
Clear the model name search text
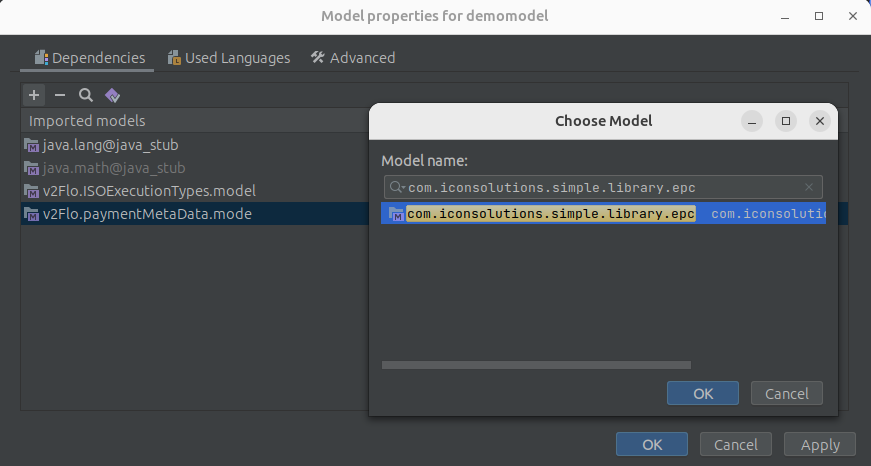pyautogui.click(x=809, y=187)
